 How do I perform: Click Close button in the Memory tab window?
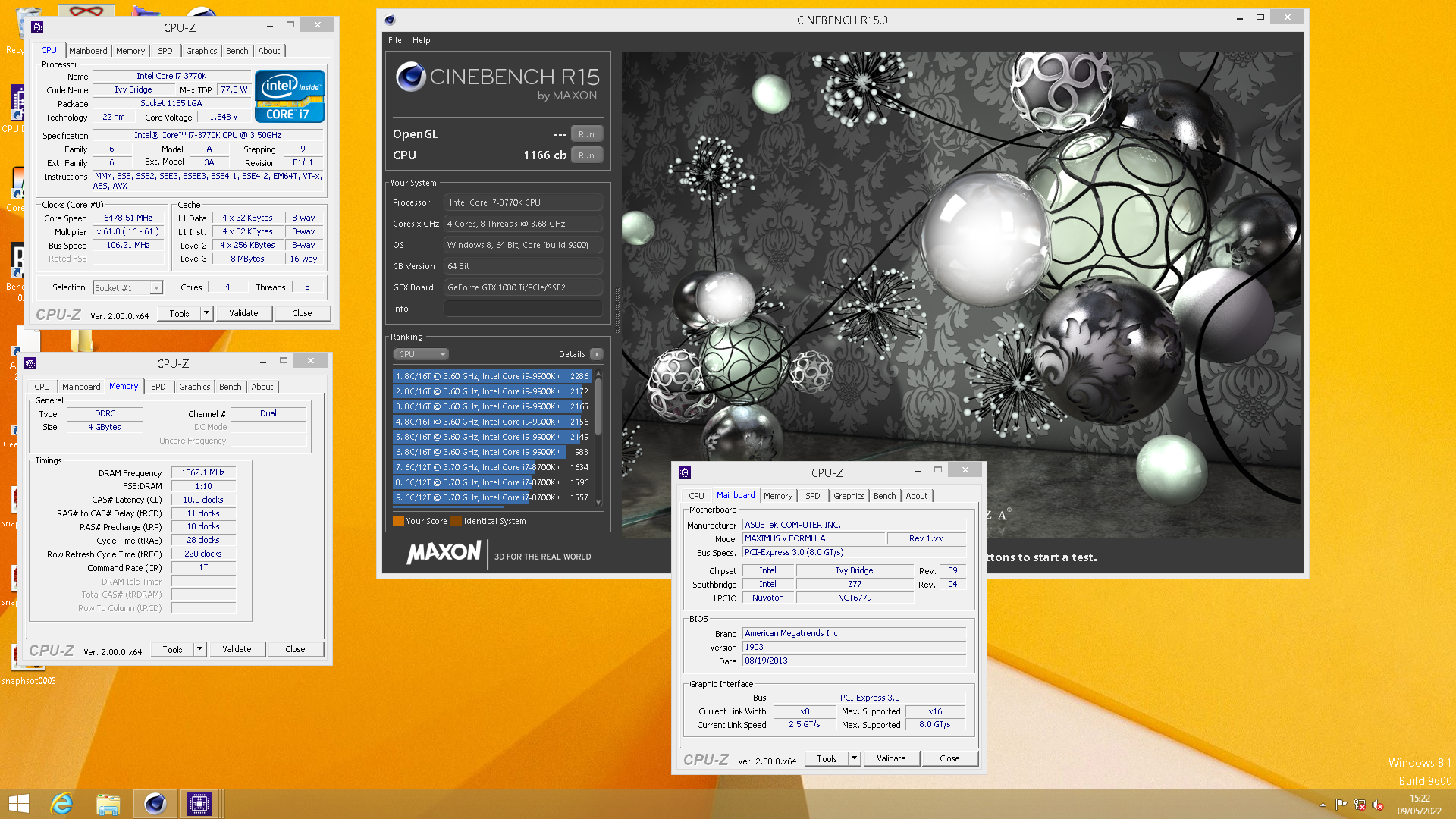point(295,649)
